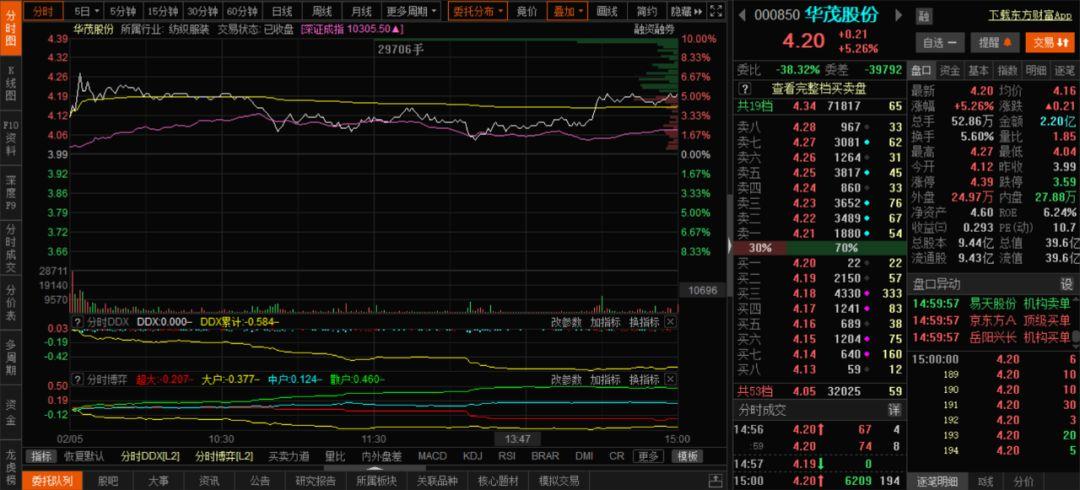Open 更多周期 dropdown
1080x490 pixels.
[412, 11]
